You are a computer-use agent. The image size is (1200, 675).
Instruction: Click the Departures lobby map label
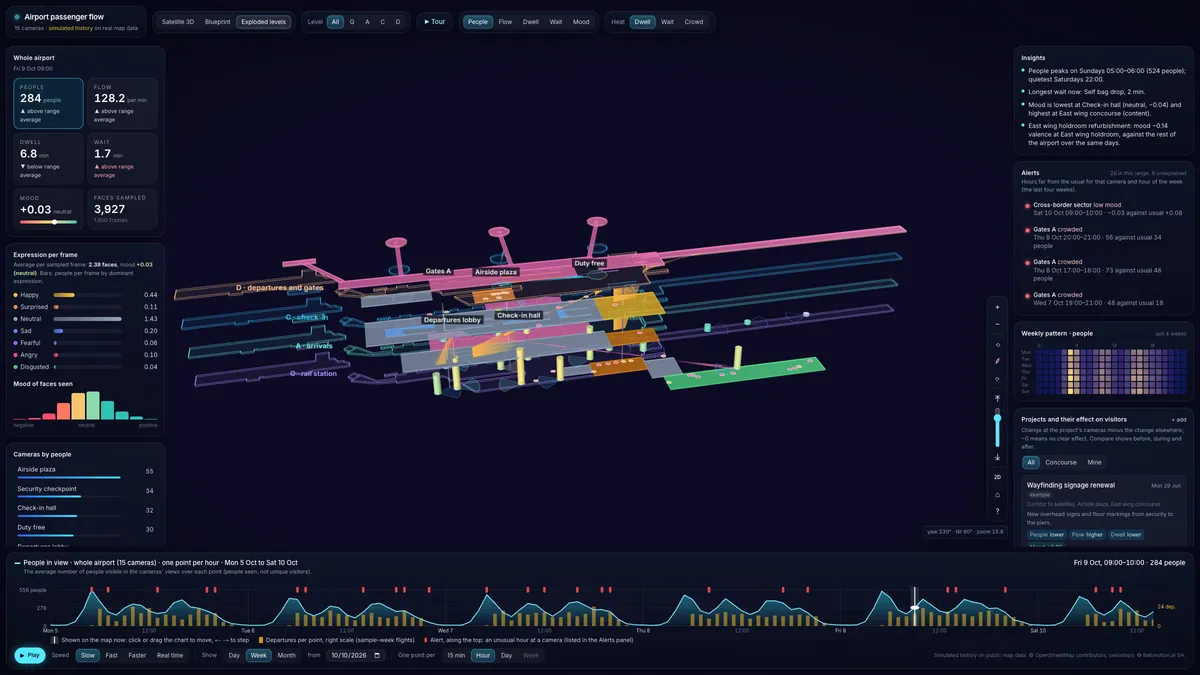click(x=452, y=320)
